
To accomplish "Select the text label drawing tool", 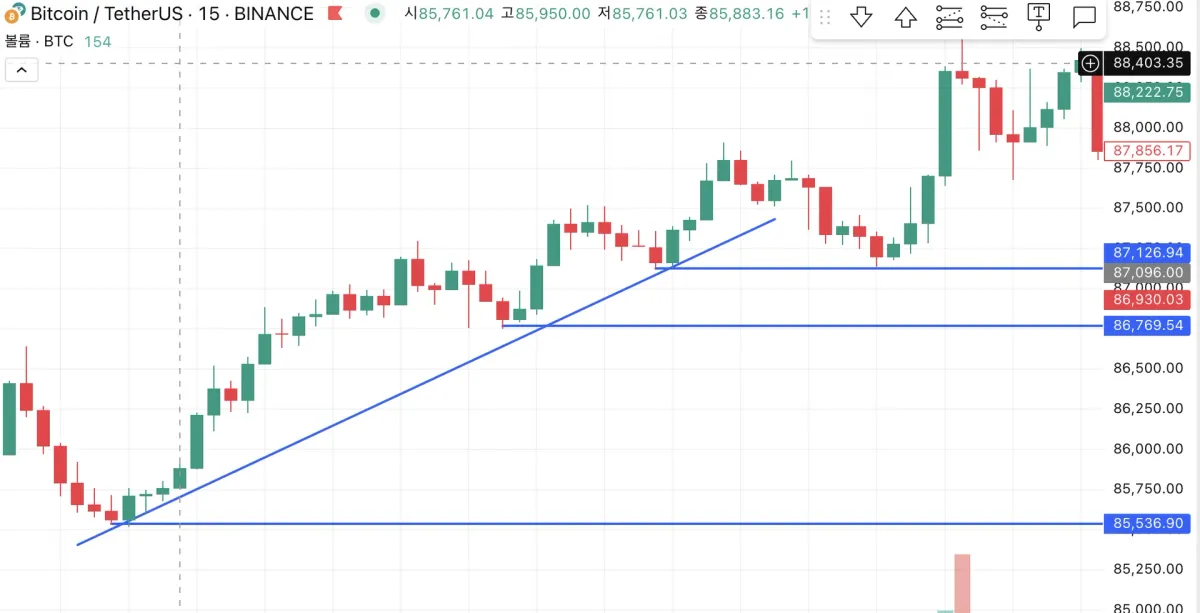I will [x=1039, y=17].
